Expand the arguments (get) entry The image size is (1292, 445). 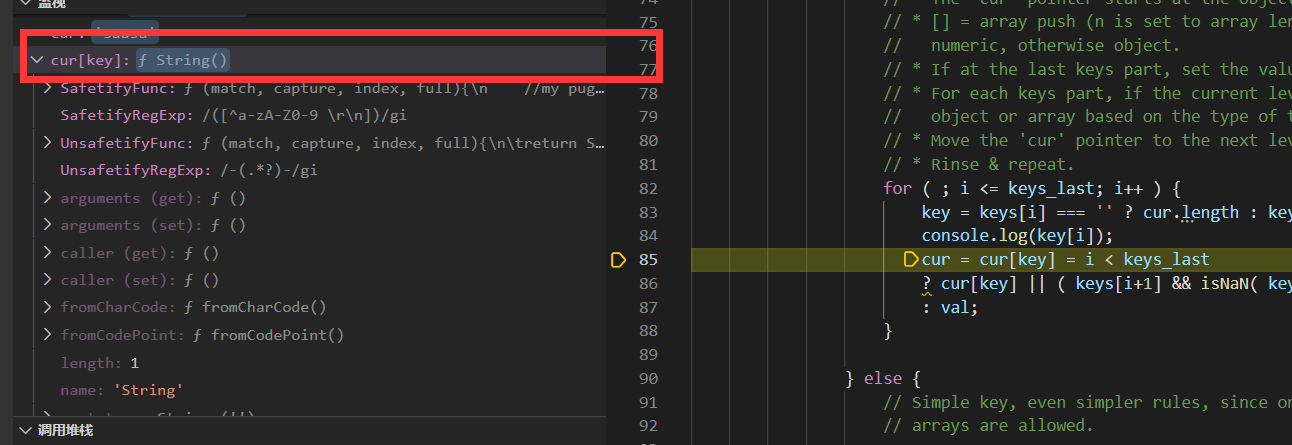47,198
